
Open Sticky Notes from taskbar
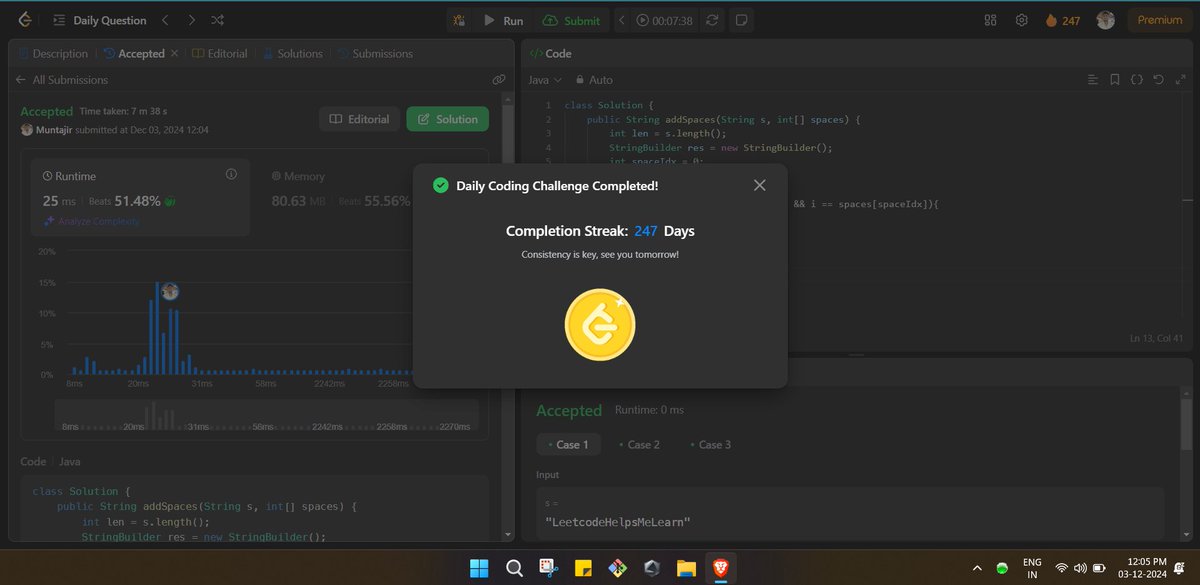click(582, 568)
